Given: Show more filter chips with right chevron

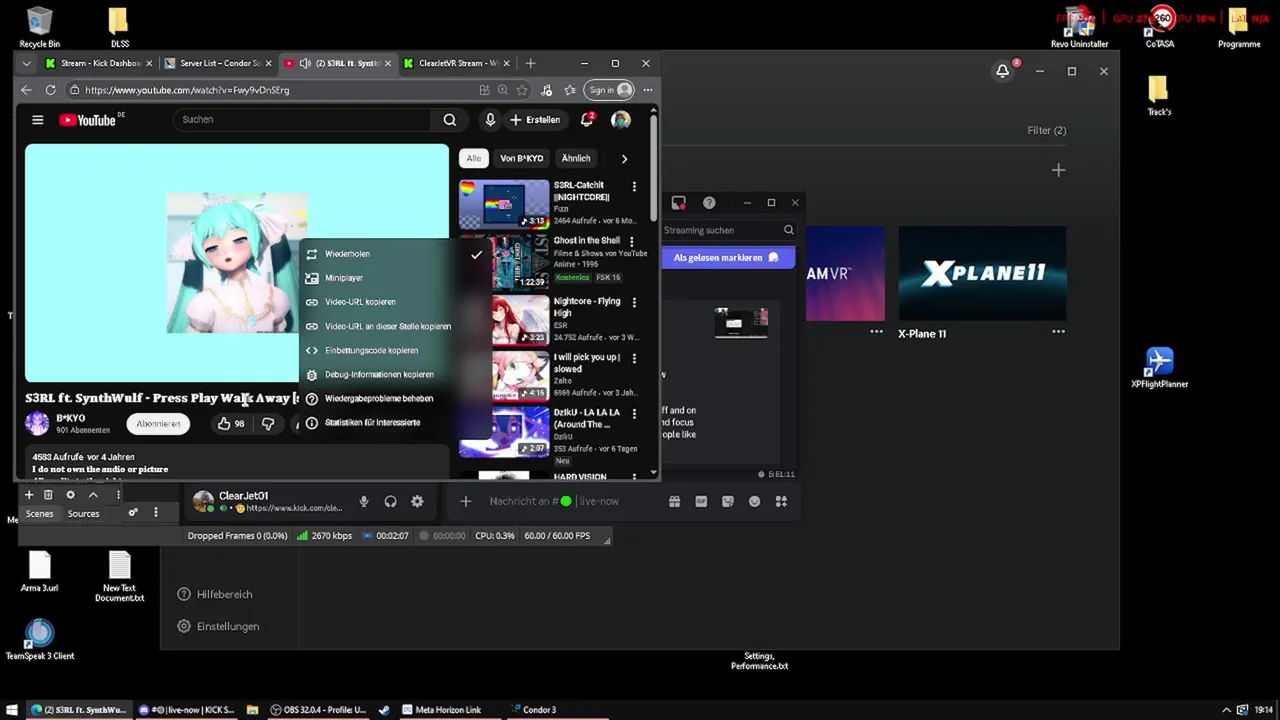Looking at the screenshot, I should tap(624, 158).
